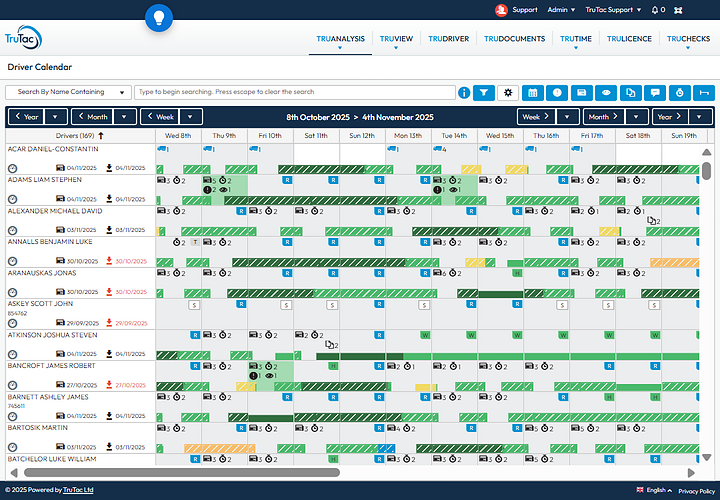
Task: Open the TRUCHECKS menu
Action: [688, 39]
